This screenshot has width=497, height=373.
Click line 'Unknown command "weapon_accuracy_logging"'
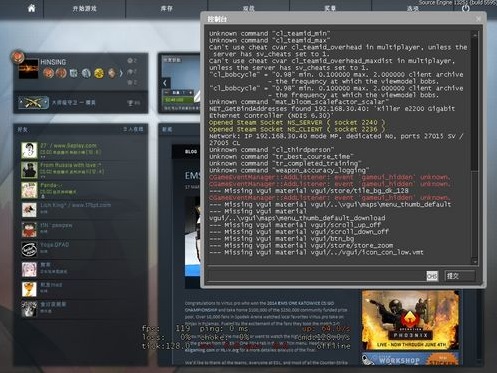pyautogui.click(x=289, y=170)
